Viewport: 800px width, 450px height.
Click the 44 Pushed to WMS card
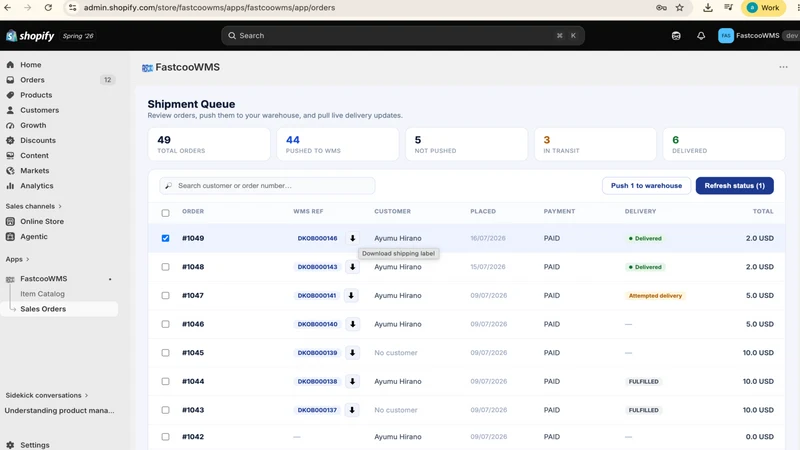tap(338, 144)
